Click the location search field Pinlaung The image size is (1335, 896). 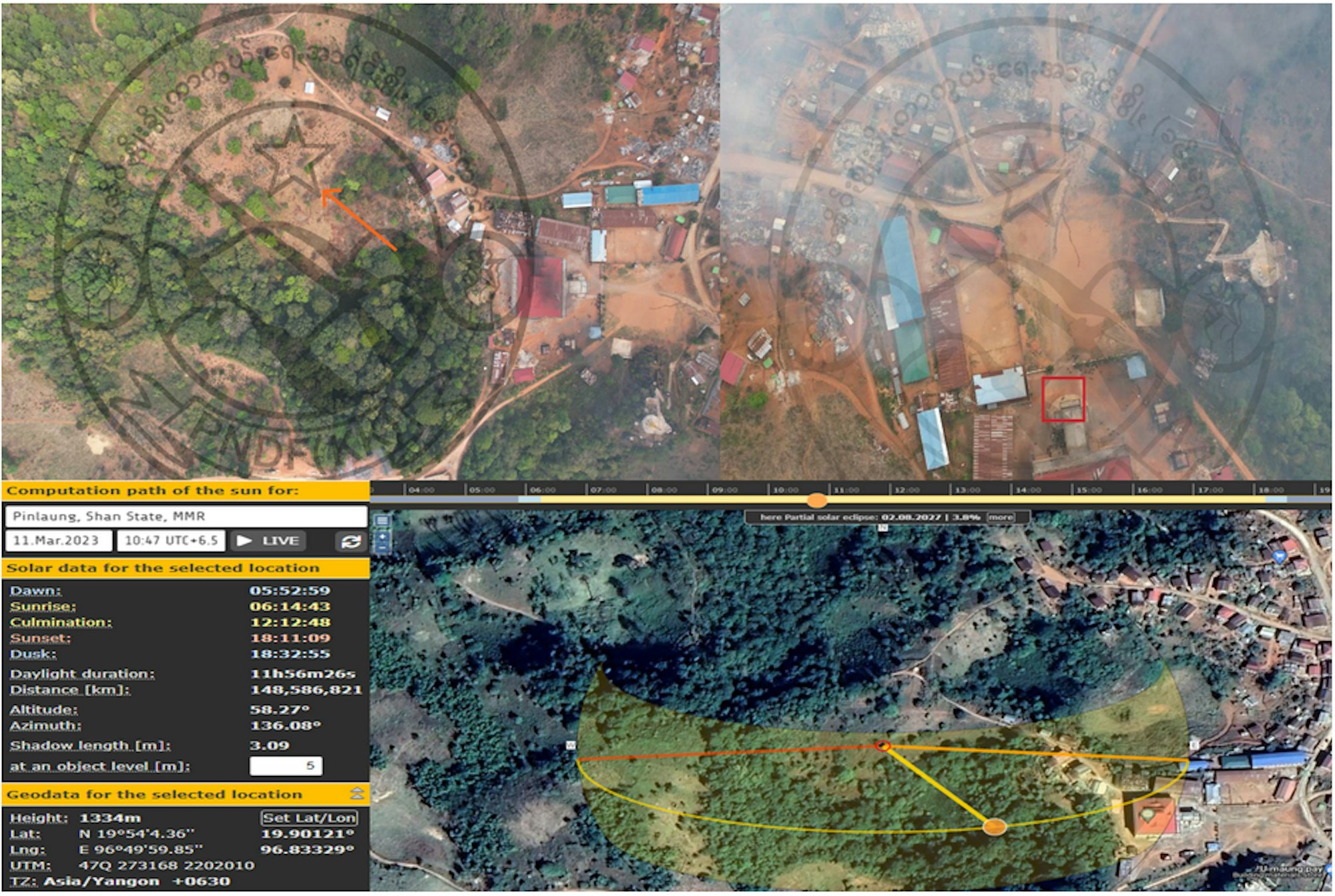coord(186,518)
